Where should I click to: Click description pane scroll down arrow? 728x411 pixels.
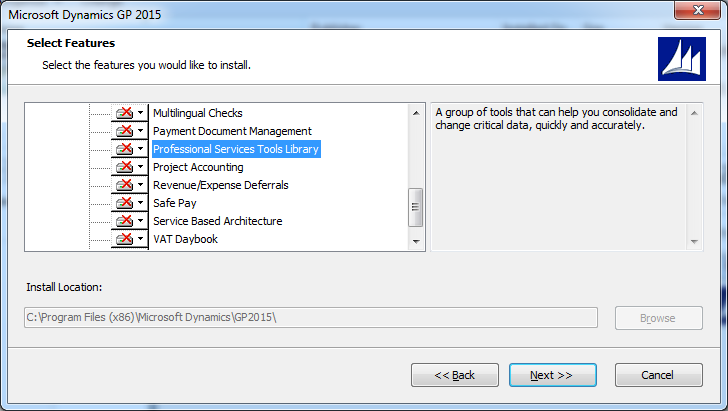694,241
